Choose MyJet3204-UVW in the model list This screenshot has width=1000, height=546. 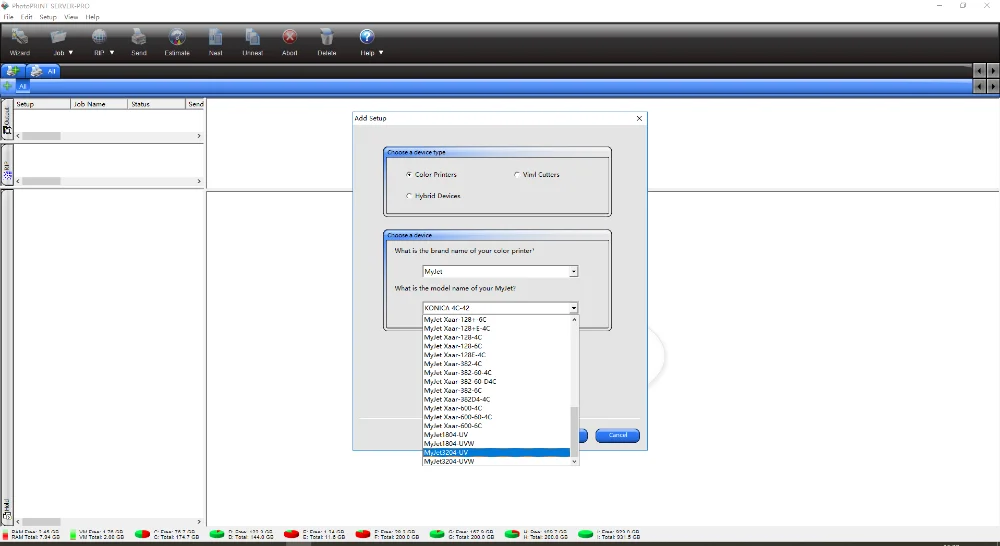point(496,461)
